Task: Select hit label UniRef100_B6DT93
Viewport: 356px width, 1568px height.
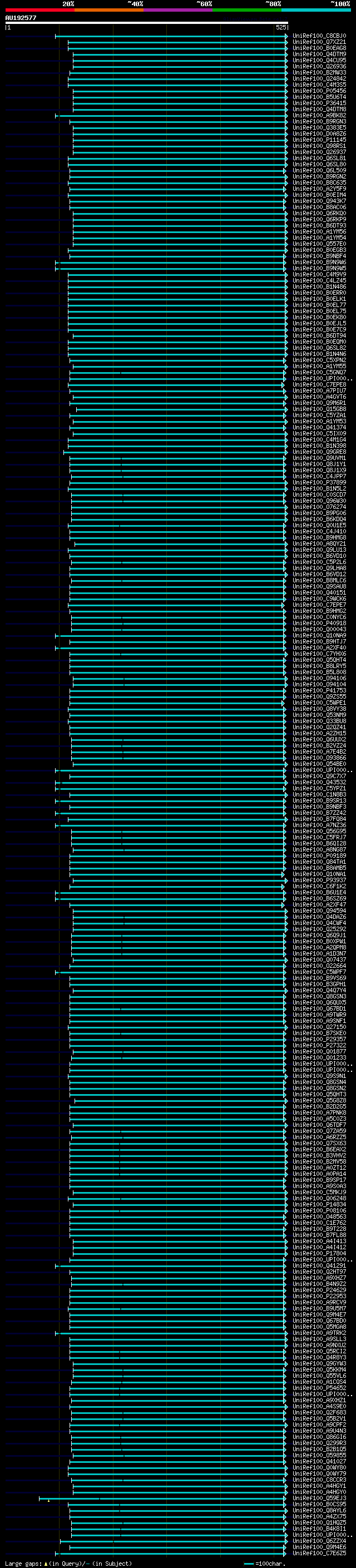Action: point(319,226)
